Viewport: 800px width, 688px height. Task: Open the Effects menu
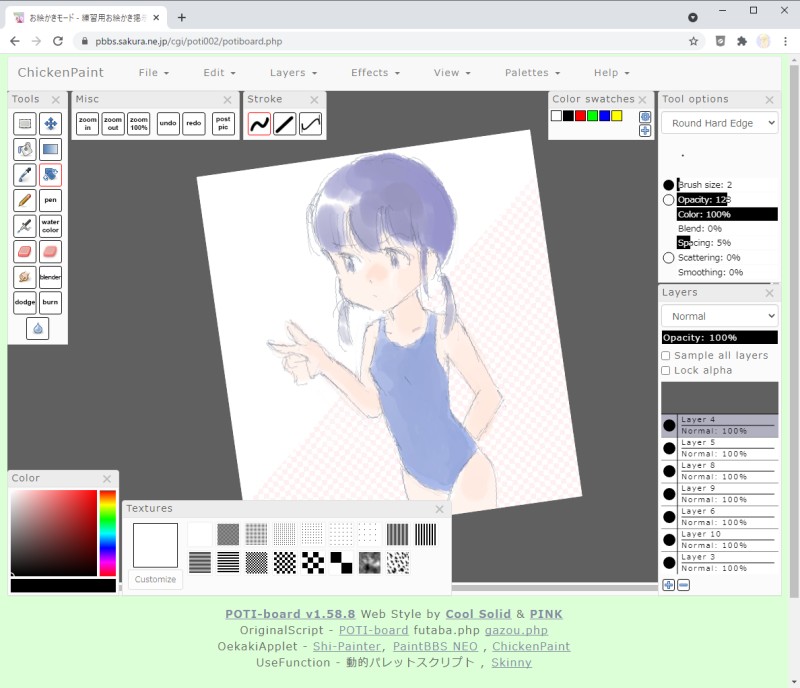(x=375, y=73)
